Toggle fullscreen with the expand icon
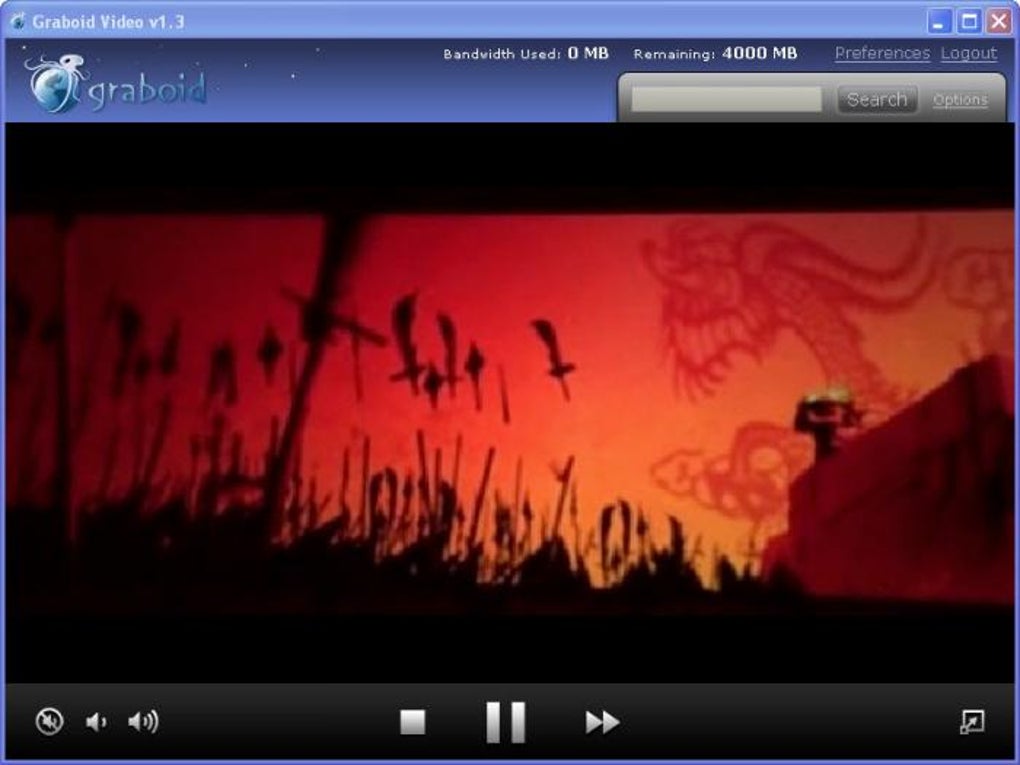This screenshot has width=1020, height=765. pos(972,721)
